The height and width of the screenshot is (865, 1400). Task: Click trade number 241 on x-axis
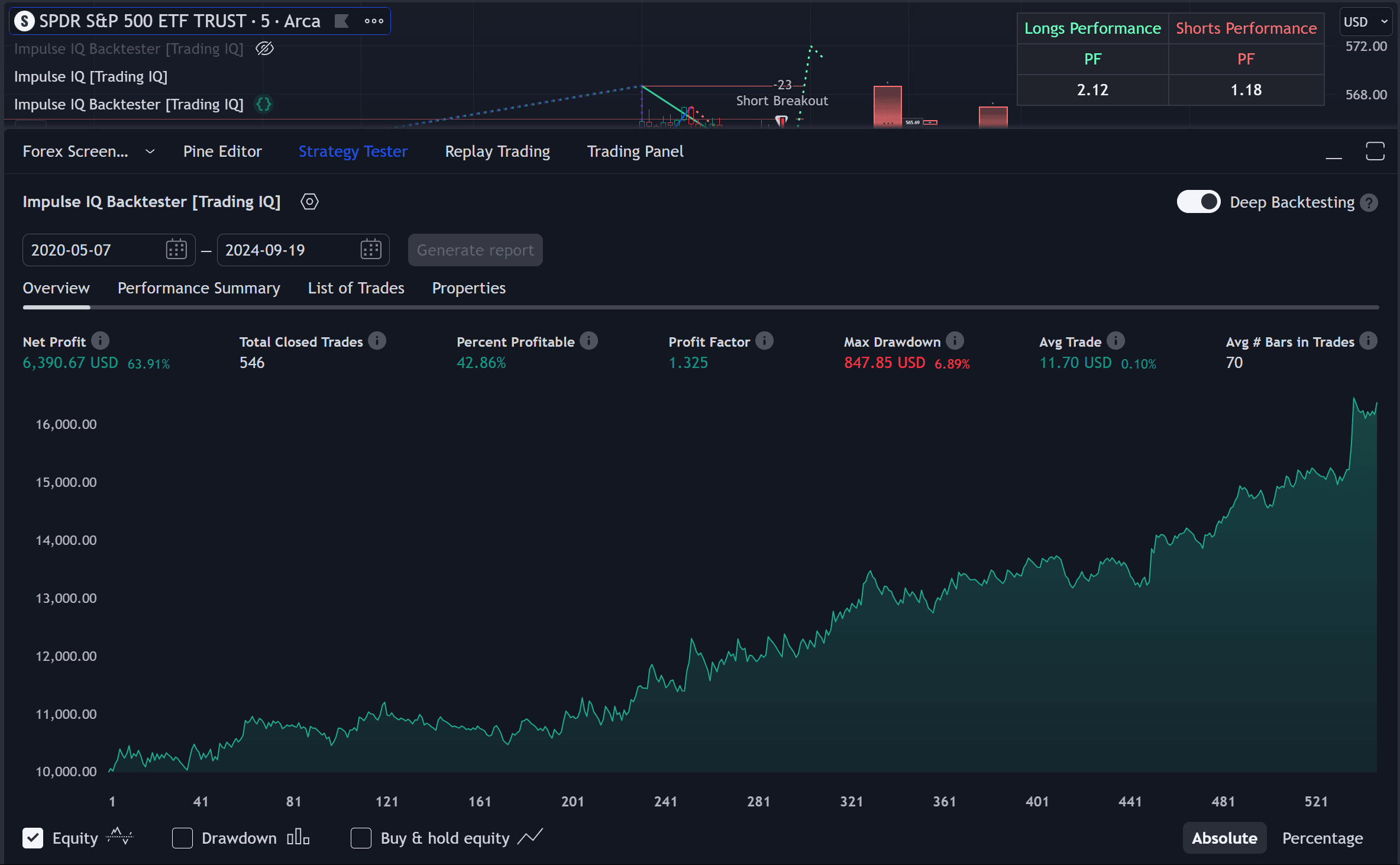(x=665, y=802)
